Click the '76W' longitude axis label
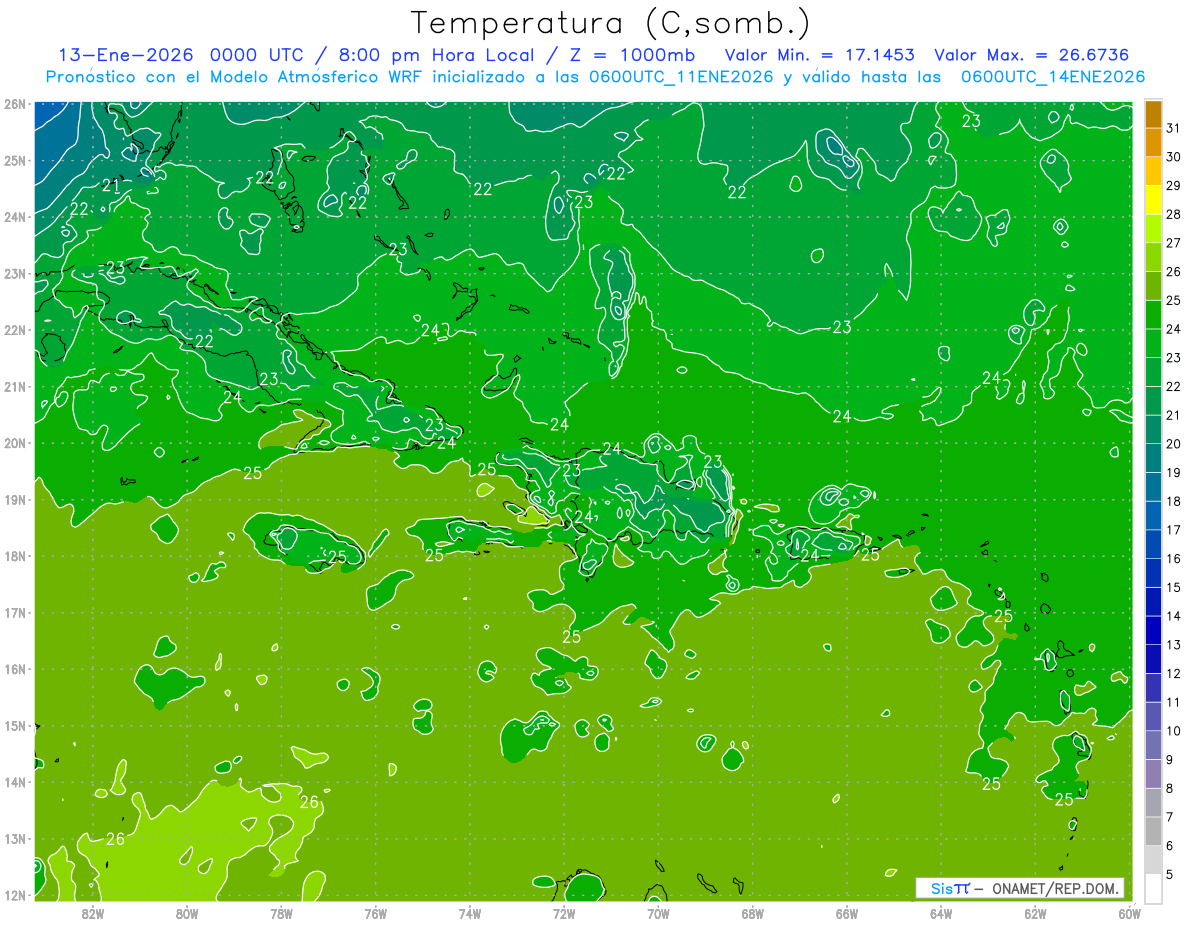1200x927 pixels. pos(375,913)
